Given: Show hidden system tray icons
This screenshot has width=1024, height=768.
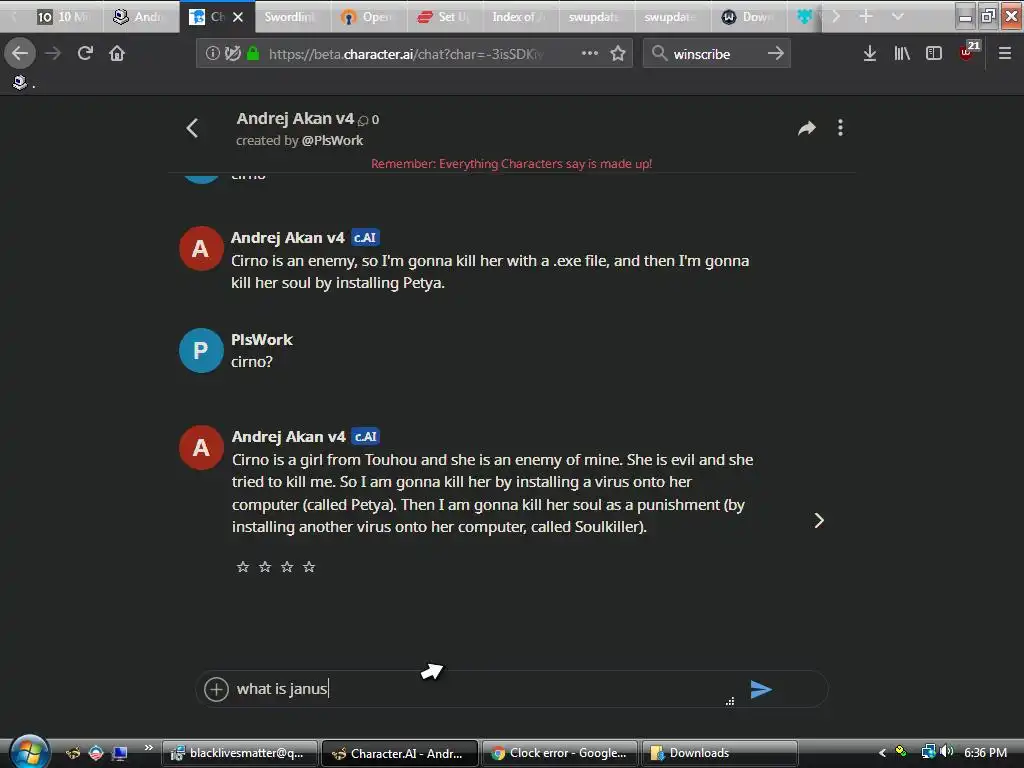Looking at the screenshot, I should 882,753.
